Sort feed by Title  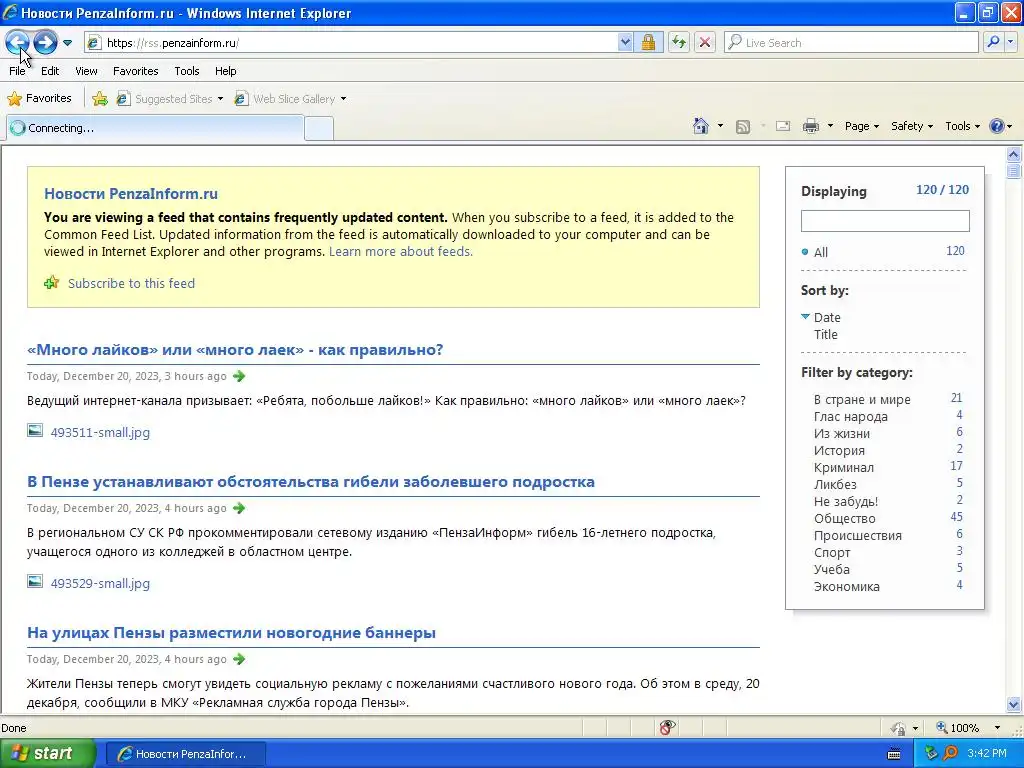pyautogui.click(x=825, y=334)
